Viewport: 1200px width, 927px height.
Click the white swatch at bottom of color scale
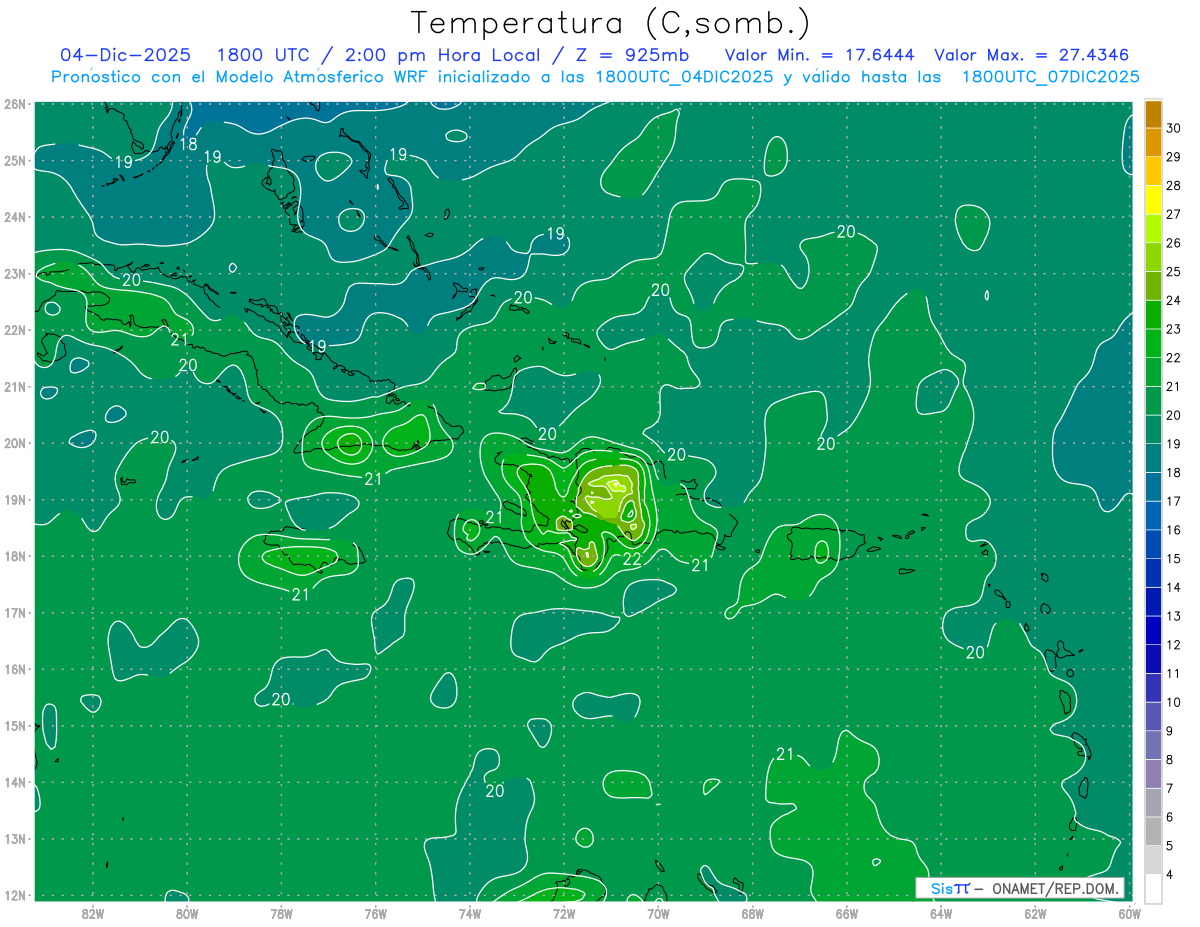(x=1153, y=887)
